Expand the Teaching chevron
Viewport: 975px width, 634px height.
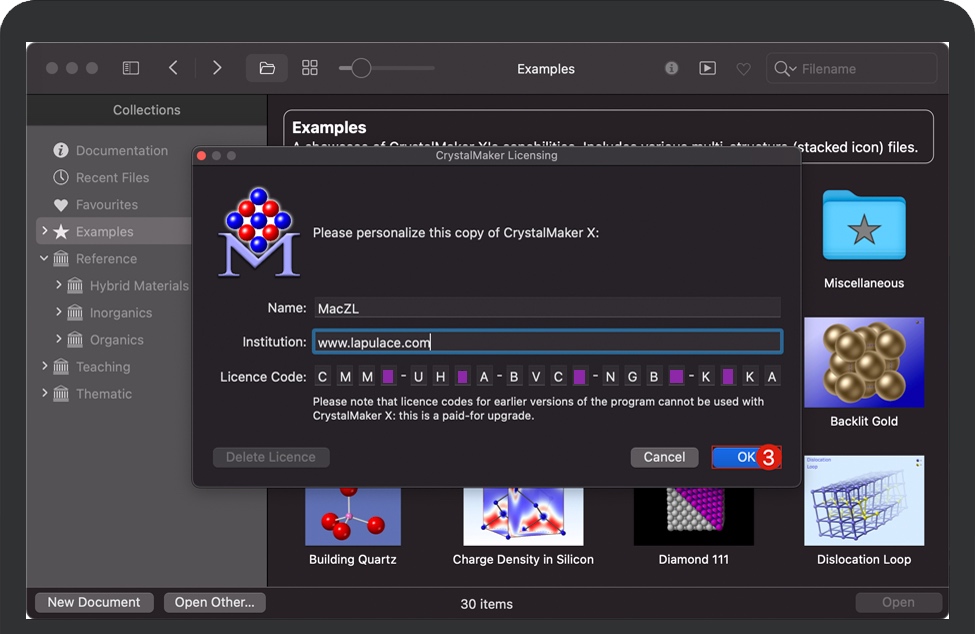(44, 365)
